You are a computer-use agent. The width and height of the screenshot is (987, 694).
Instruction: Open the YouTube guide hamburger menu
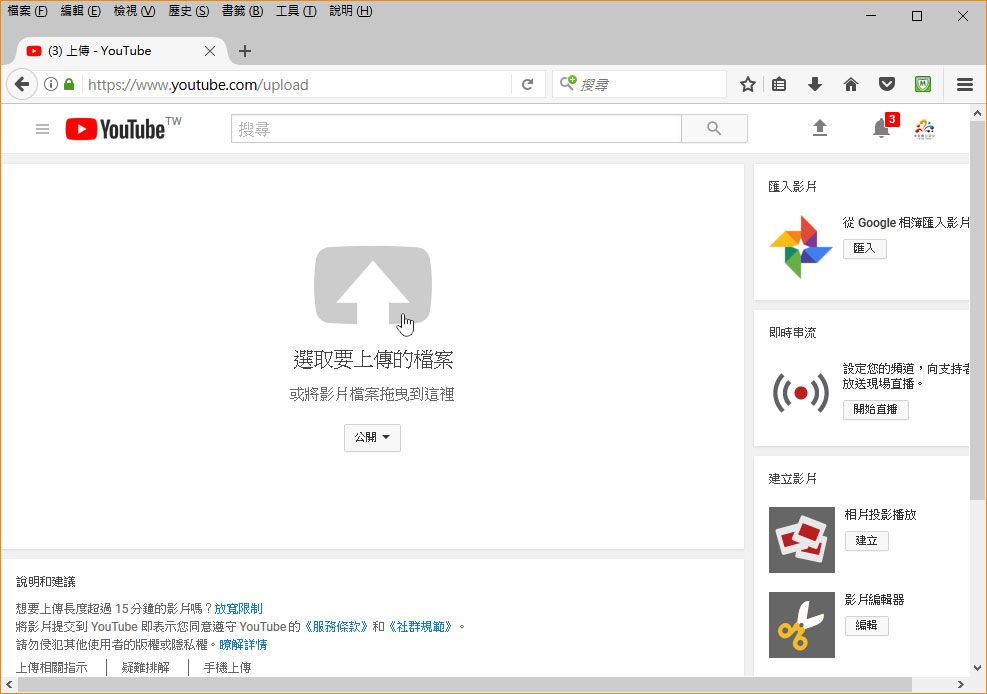pyautogui.click(x=41, y=128)
